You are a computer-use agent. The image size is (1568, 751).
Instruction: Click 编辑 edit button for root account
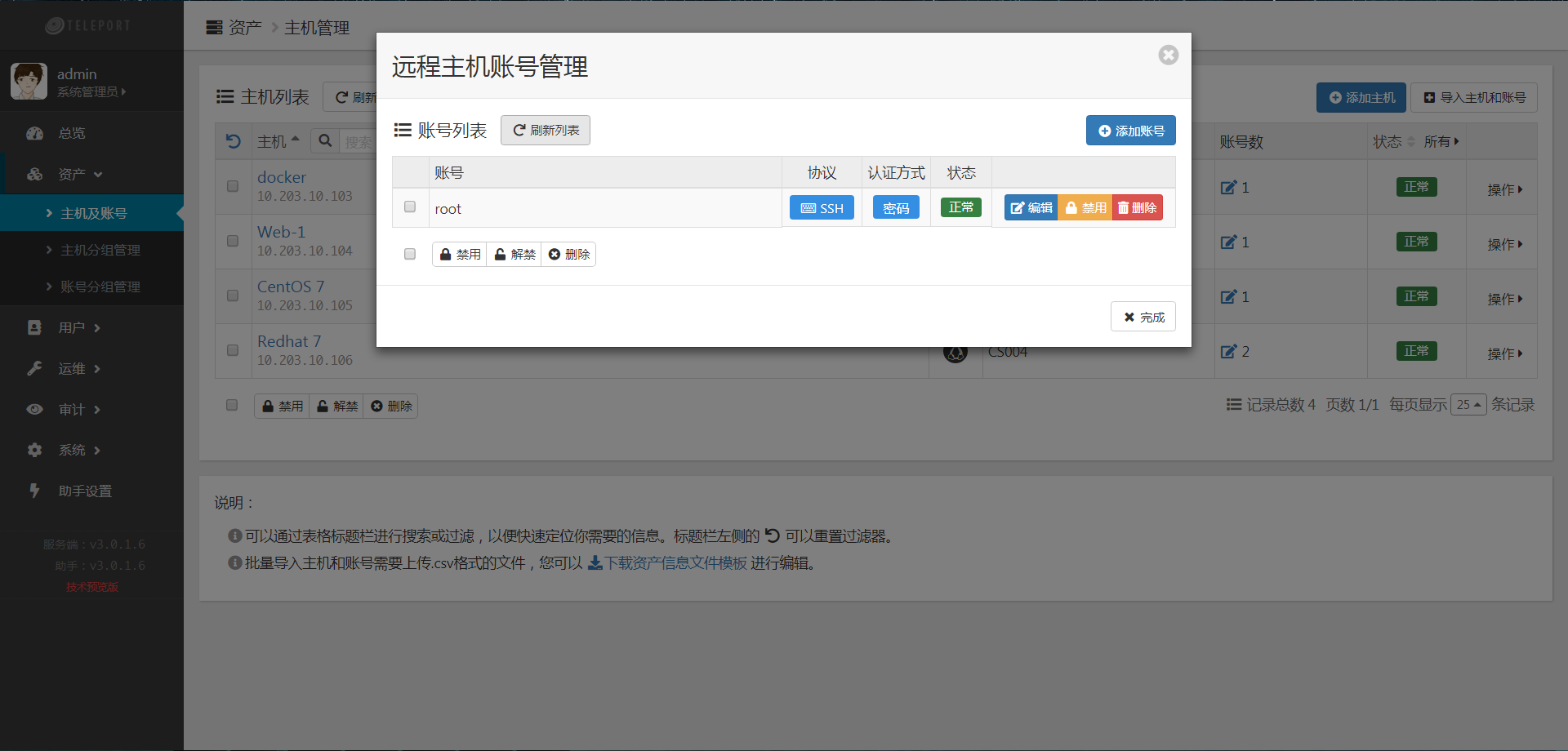[1031, 208]
